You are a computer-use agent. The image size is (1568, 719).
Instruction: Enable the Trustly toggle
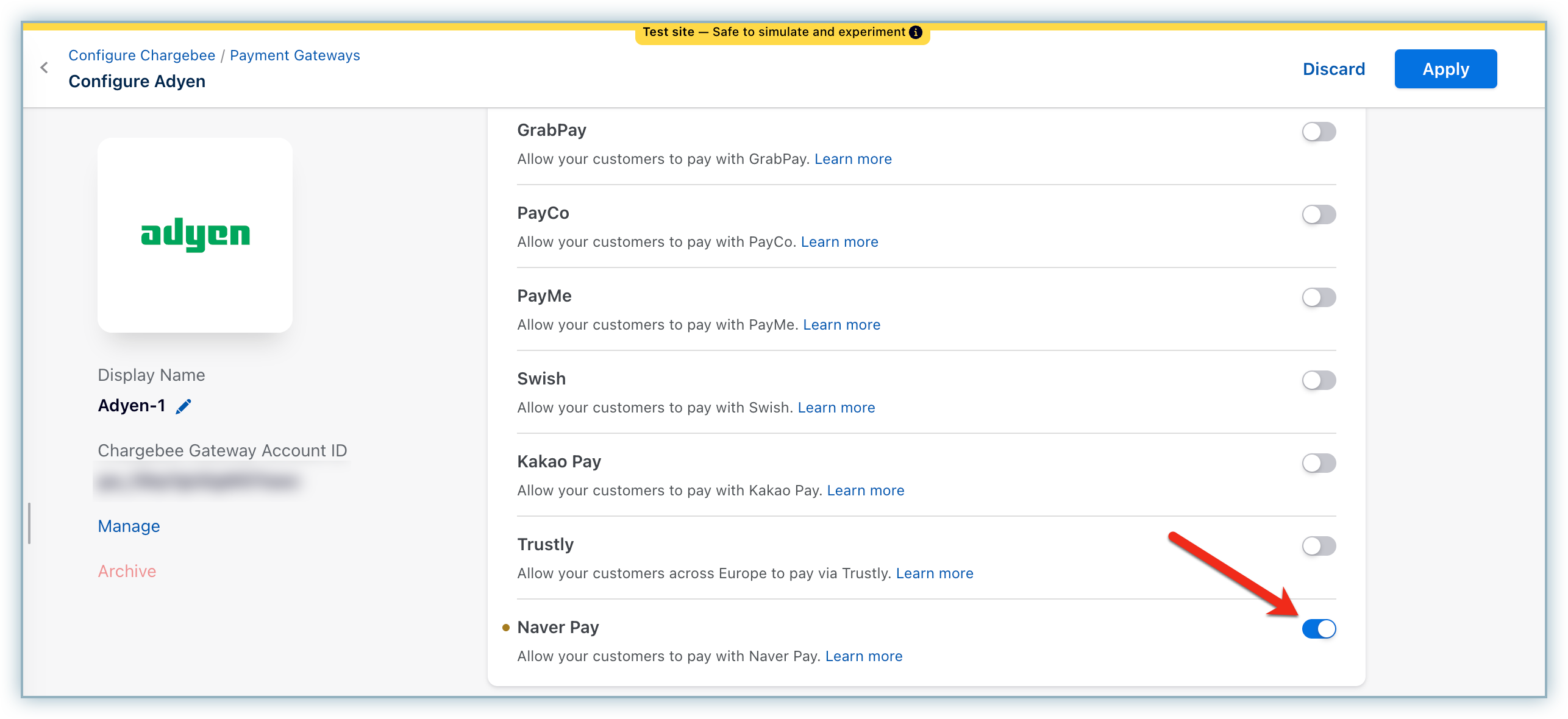1319,546
